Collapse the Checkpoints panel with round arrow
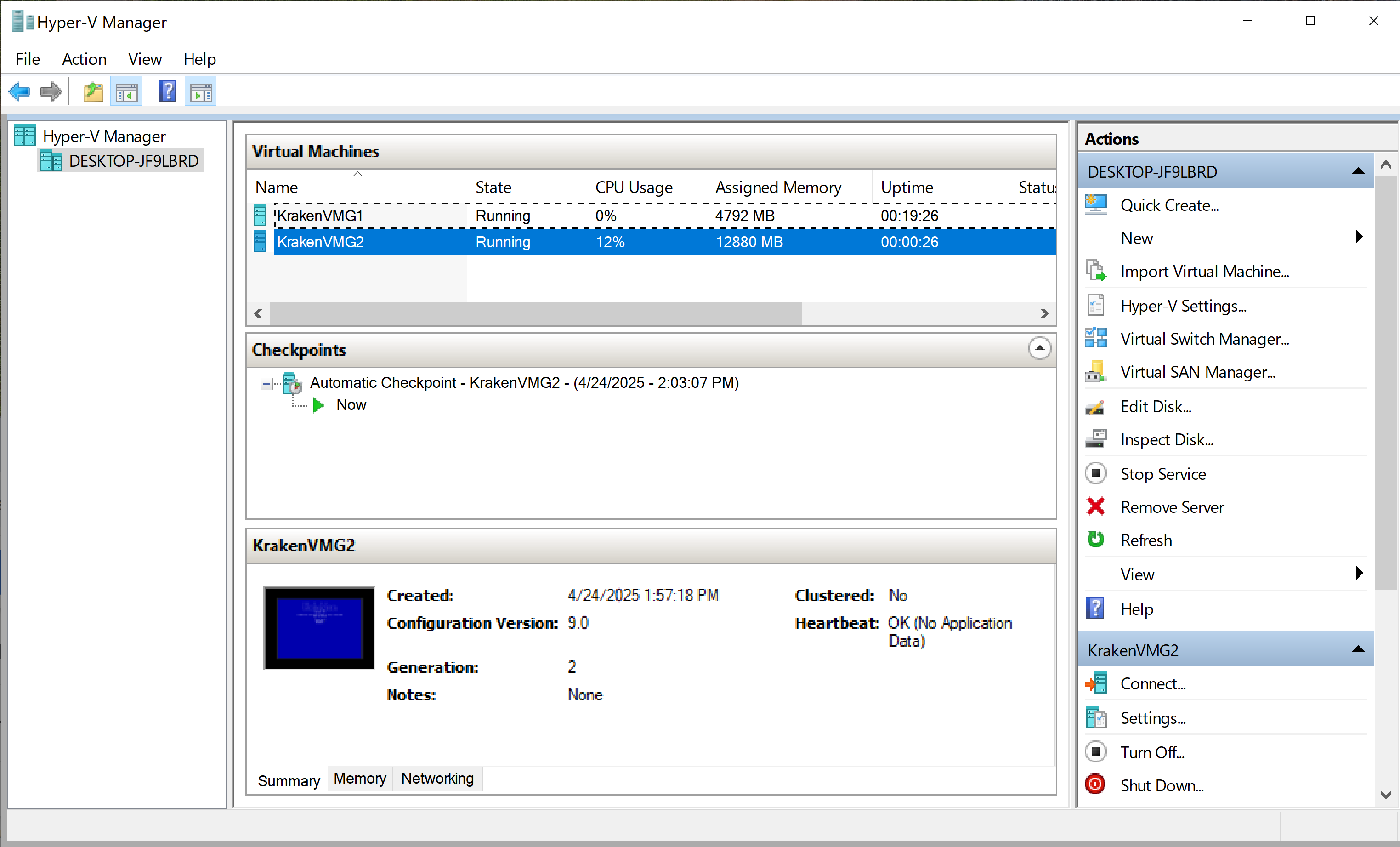 click(x=1039, y=348)
